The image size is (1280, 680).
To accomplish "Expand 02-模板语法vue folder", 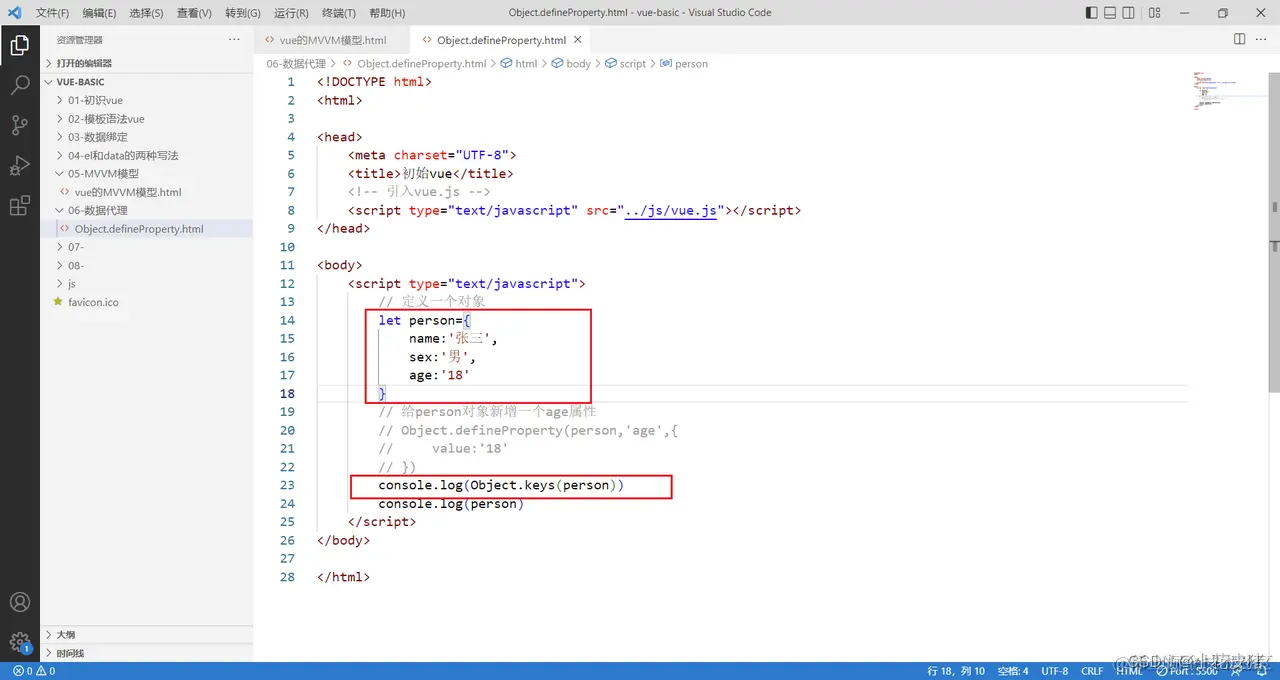I will point(147,119).
